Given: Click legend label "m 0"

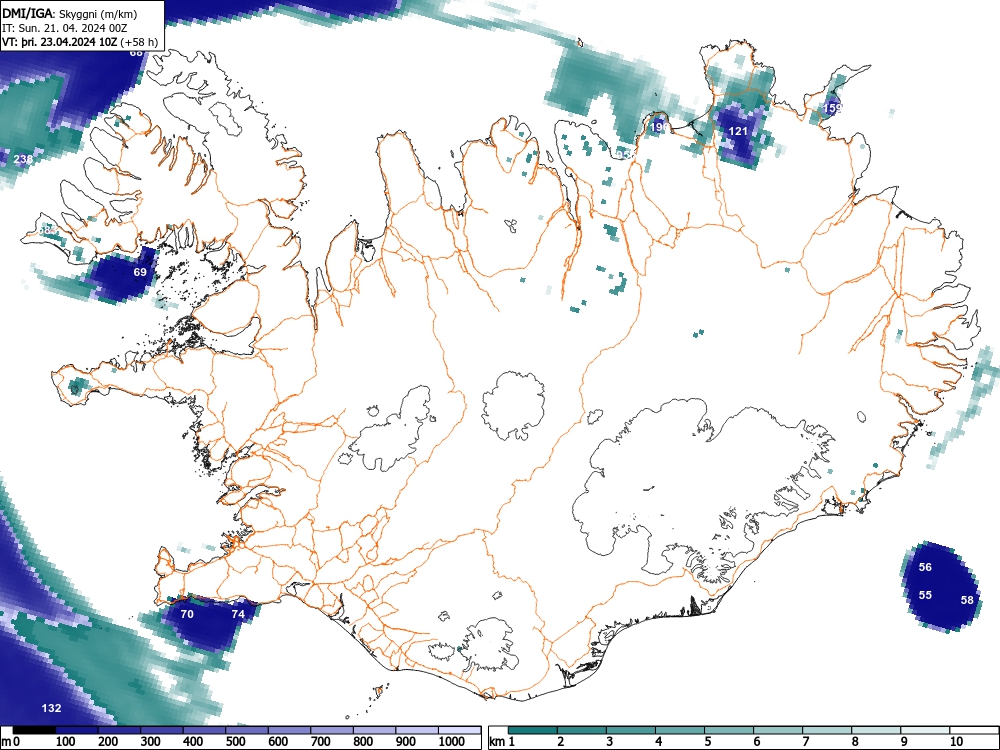Looking at the screenshot, I should (x=10, y=742).
